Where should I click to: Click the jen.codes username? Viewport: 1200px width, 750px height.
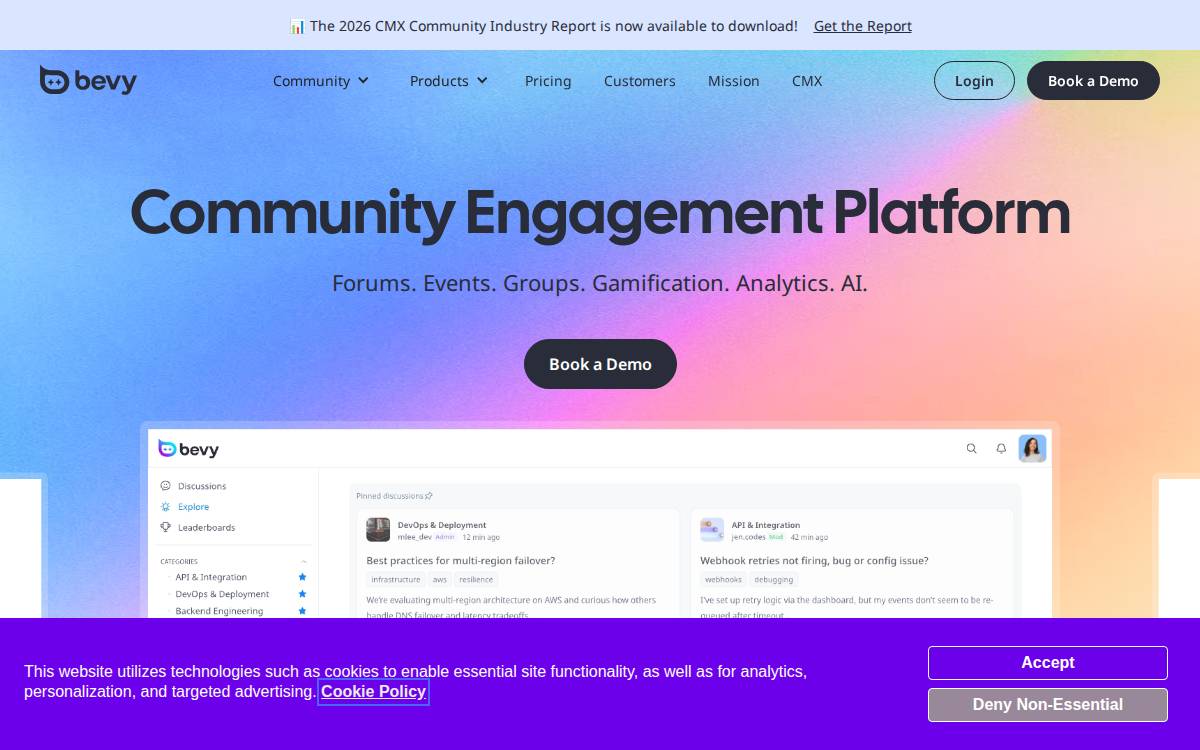[748, 537]
